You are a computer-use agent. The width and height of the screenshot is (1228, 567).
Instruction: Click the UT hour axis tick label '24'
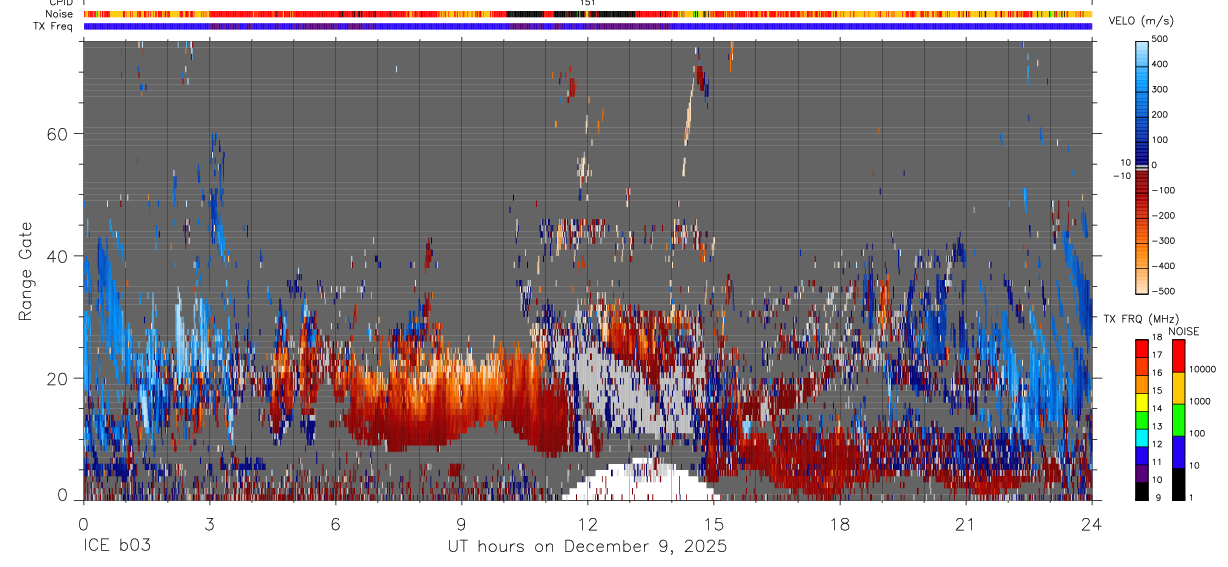tap(1092, 524)
